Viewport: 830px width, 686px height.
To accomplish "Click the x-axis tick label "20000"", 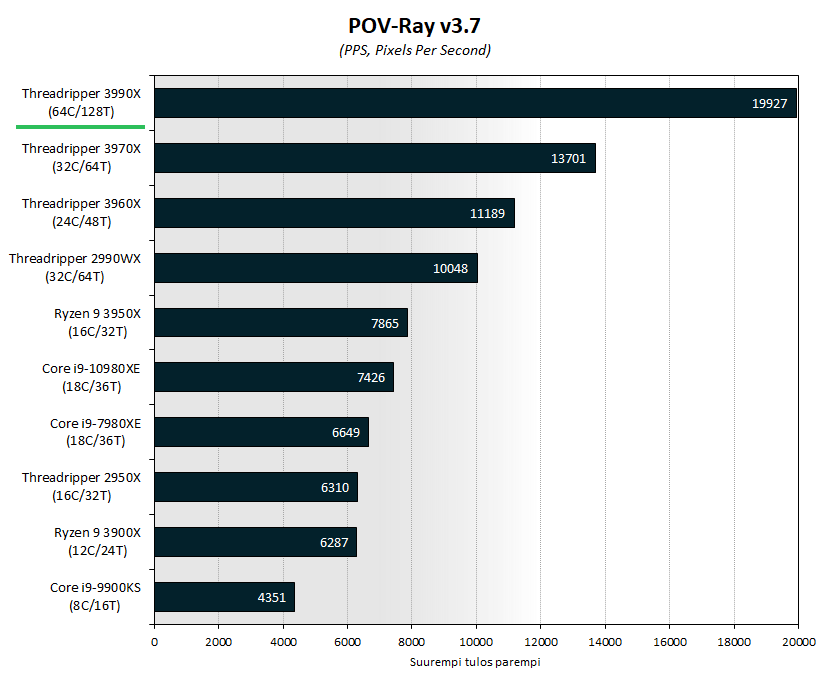I will 799,642.
